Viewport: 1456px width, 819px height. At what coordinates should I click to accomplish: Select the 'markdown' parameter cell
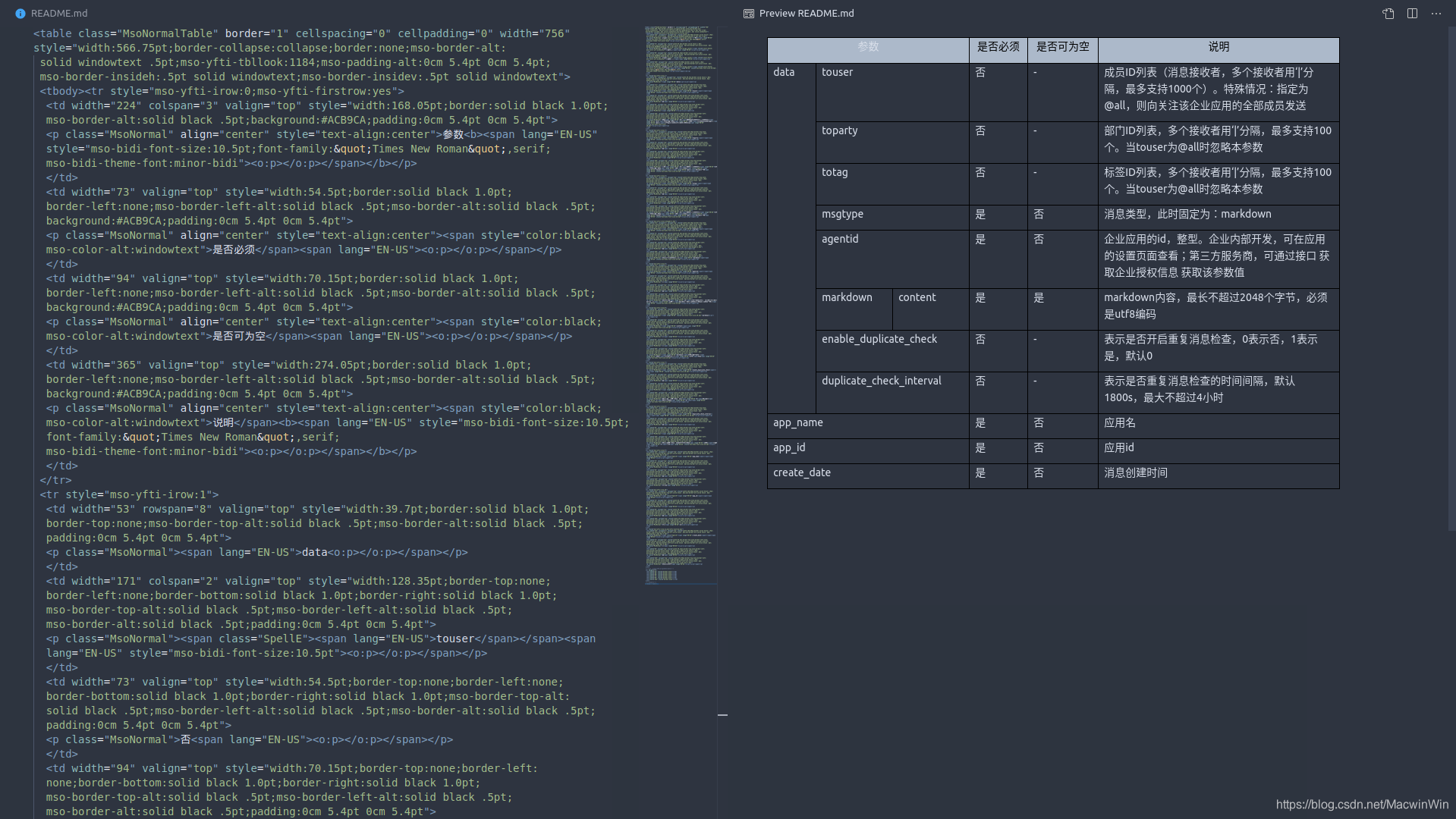pyautogui.click(x=854, y=309)
